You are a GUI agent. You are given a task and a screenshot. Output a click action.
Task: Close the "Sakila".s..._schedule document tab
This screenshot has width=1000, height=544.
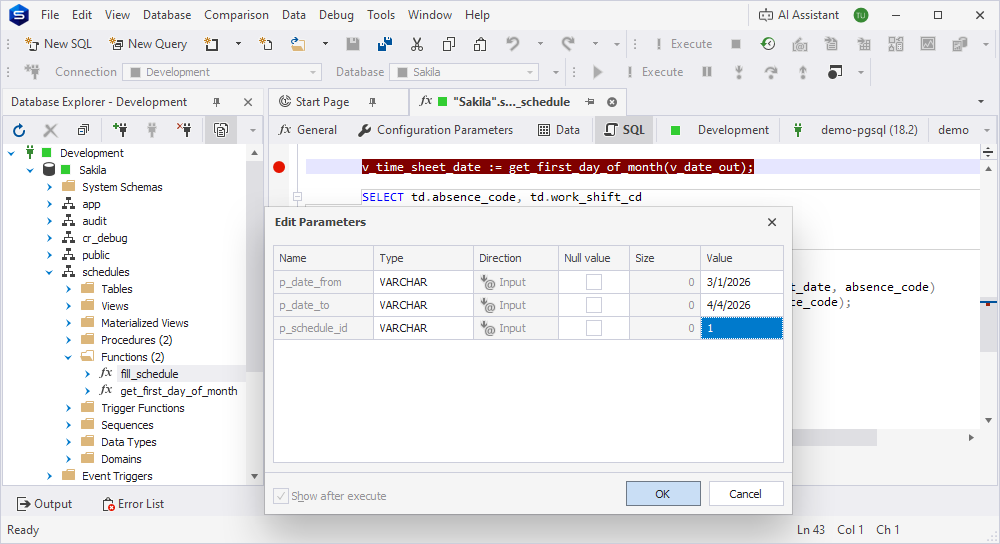tap(612, 102)
